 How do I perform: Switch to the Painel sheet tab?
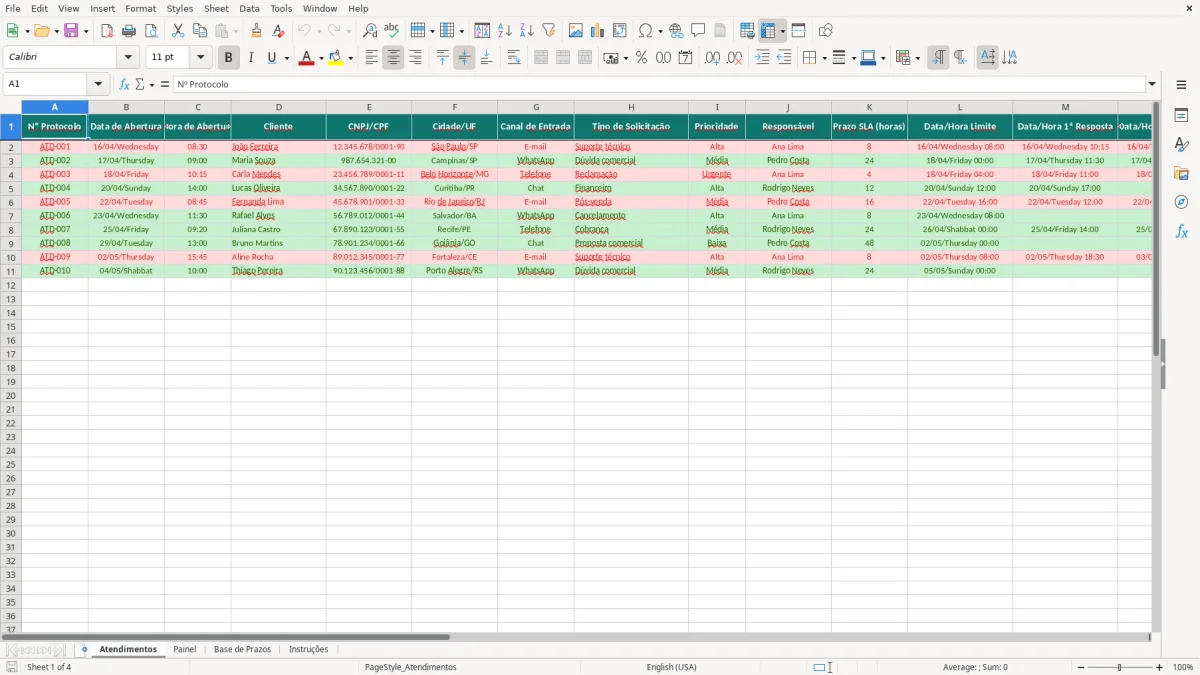point(184,650)
